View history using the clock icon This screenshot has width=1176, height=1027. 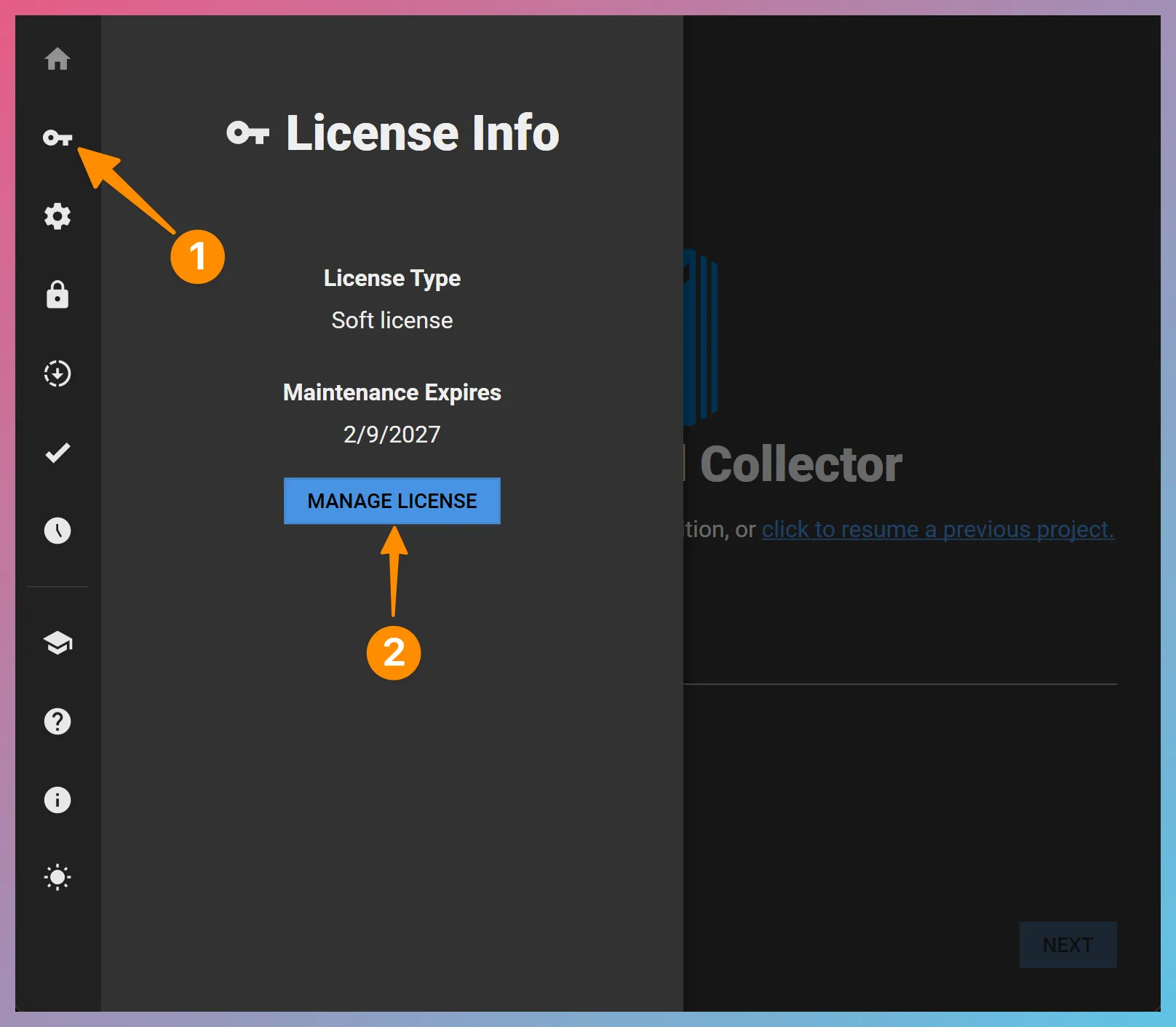click(57, 531)
